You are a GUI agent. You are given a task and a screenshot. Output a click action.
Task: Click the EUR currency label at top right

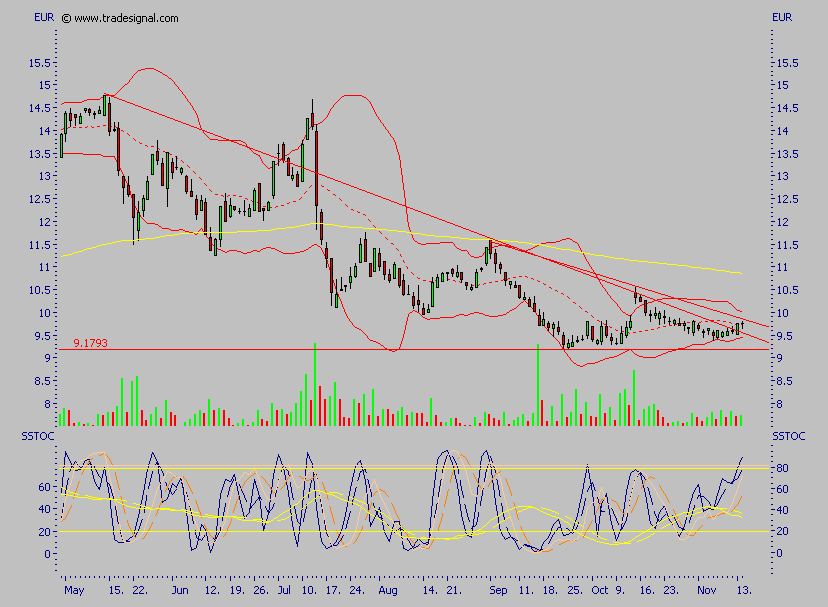pyautogui.click(x=782, y=18)
